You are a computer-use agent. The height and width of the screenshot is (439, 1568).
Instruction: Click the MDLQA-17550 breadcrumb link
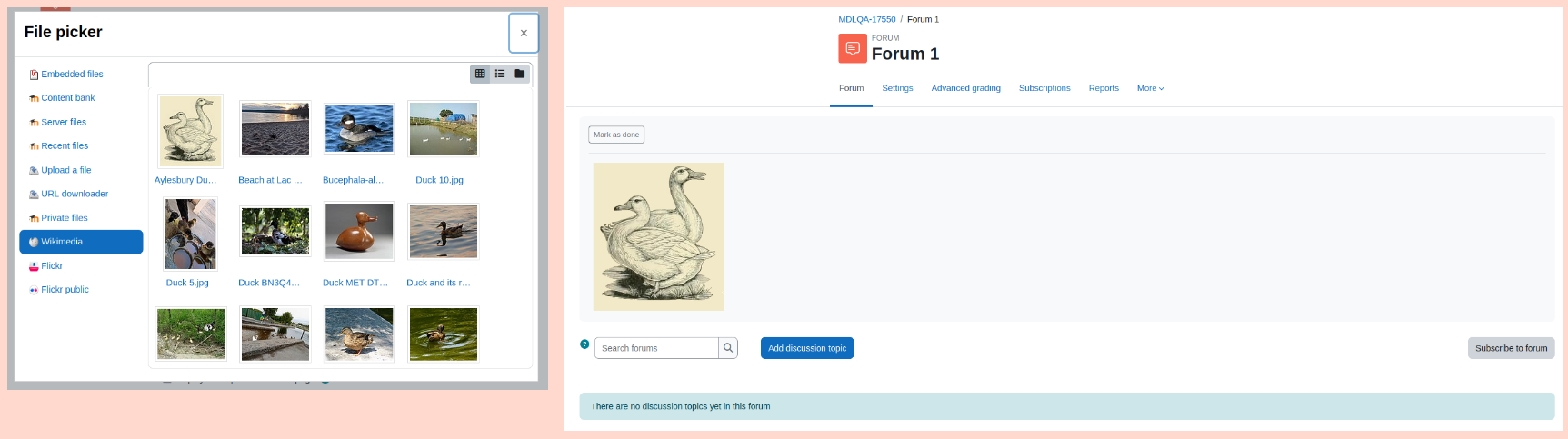pos(866,19)
